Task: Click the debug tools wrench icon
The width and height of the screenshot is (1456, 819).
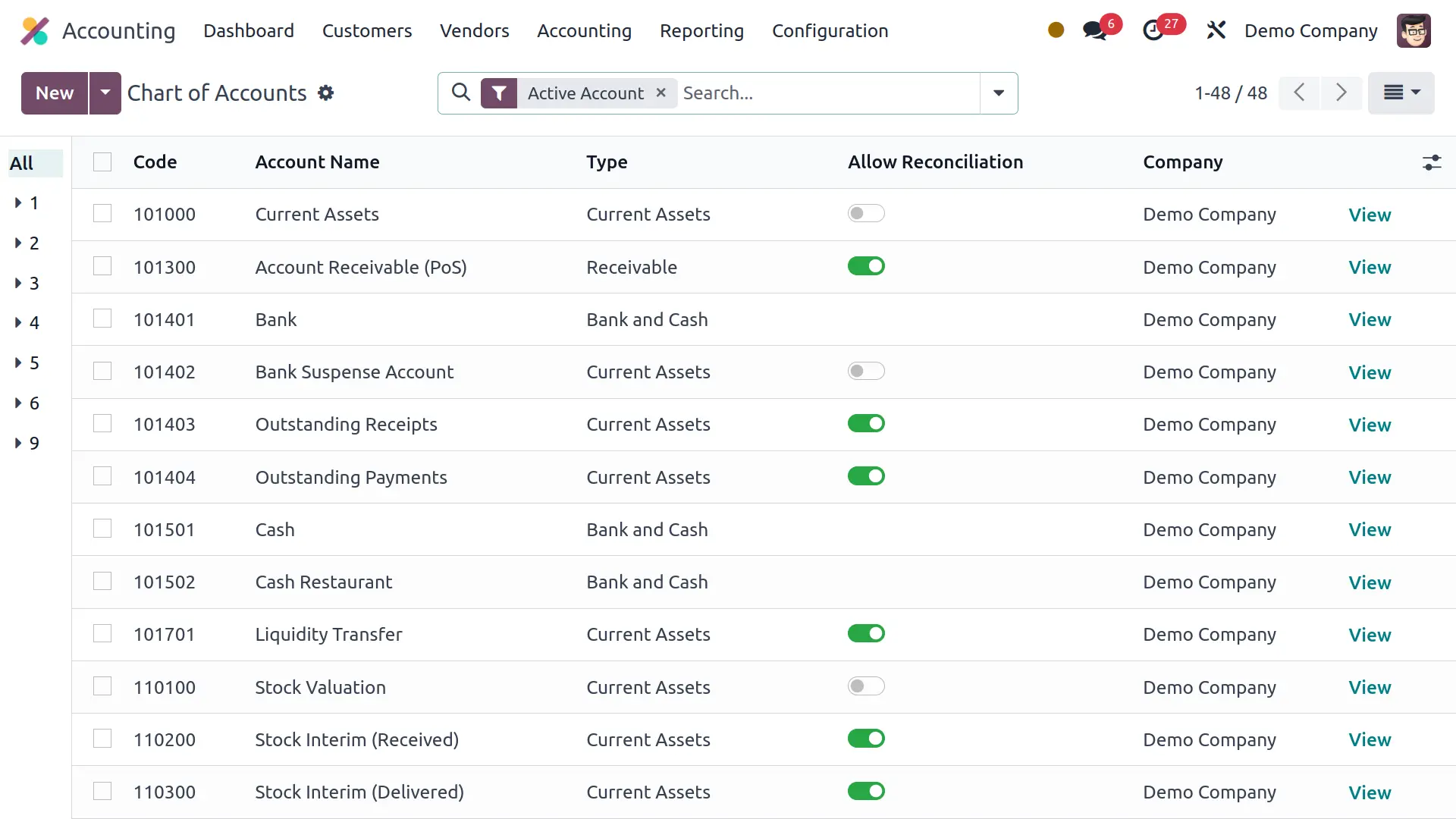Action: (1216, 31)
